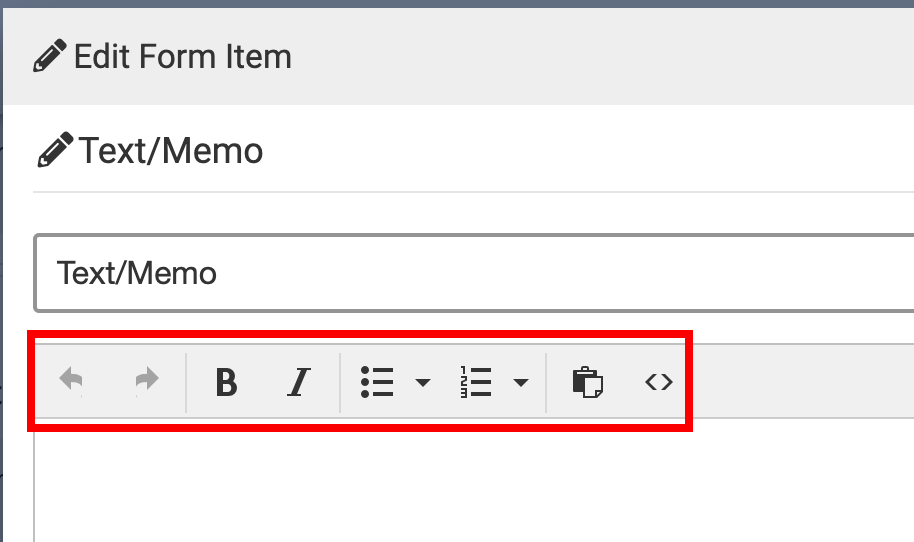Click the Paste clipboard icon
This screenshot has width=914, height=542.
coord(587,382)
